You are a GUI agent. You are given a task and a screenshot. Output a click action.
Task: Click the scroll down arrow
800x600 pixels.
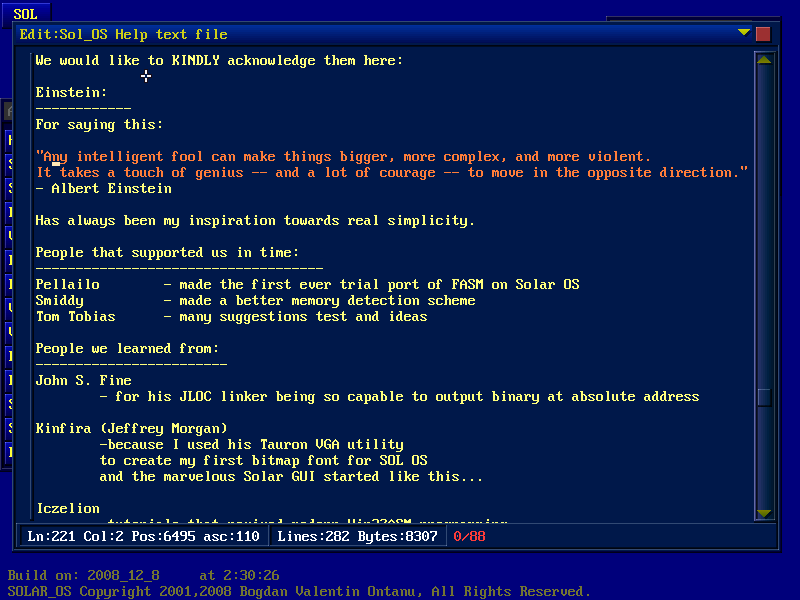(x=764, y=513)
